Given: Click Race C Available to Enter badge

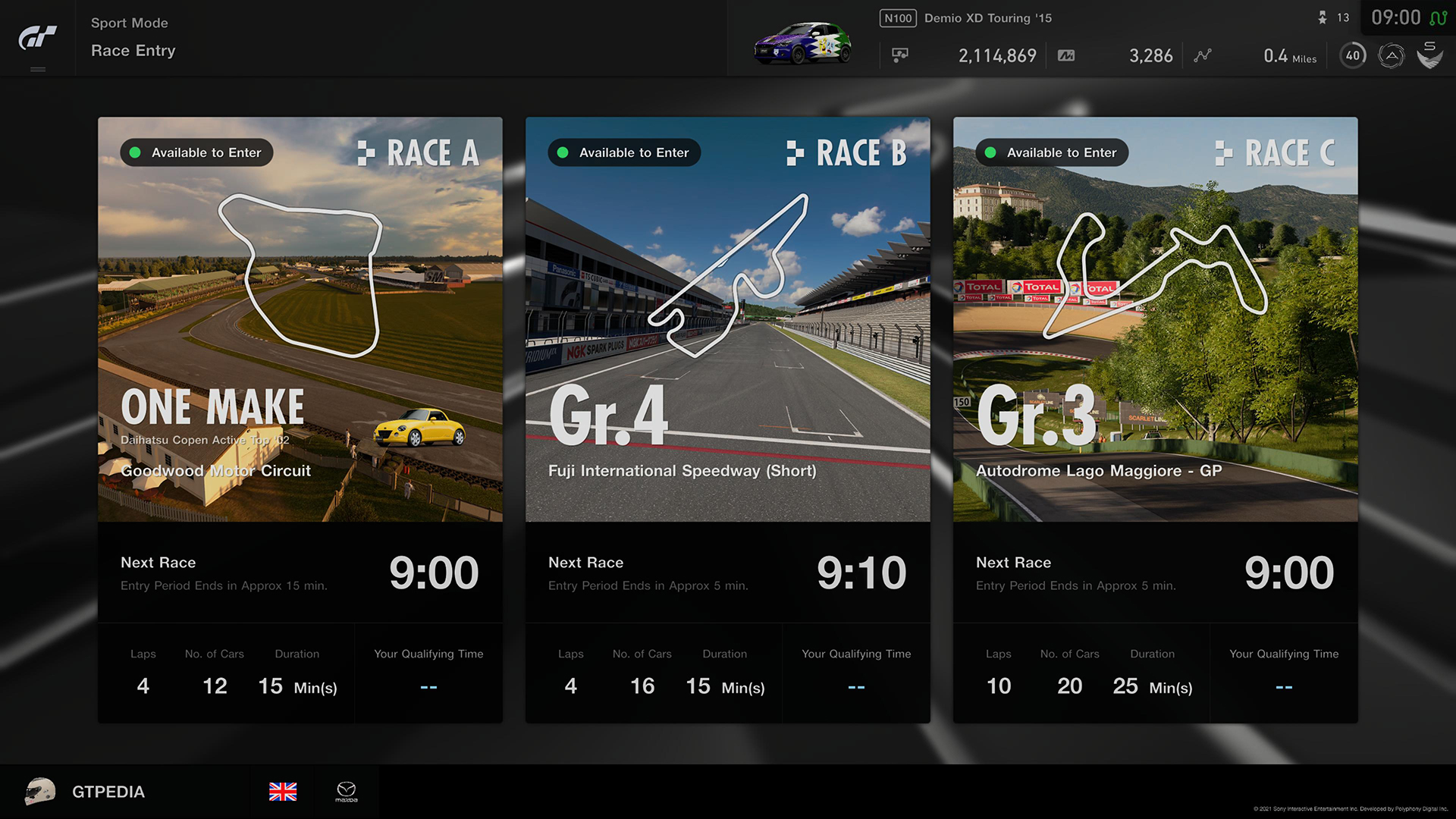Looking at the screenshot, I should pyautogui.click(x=1052, y=152).
